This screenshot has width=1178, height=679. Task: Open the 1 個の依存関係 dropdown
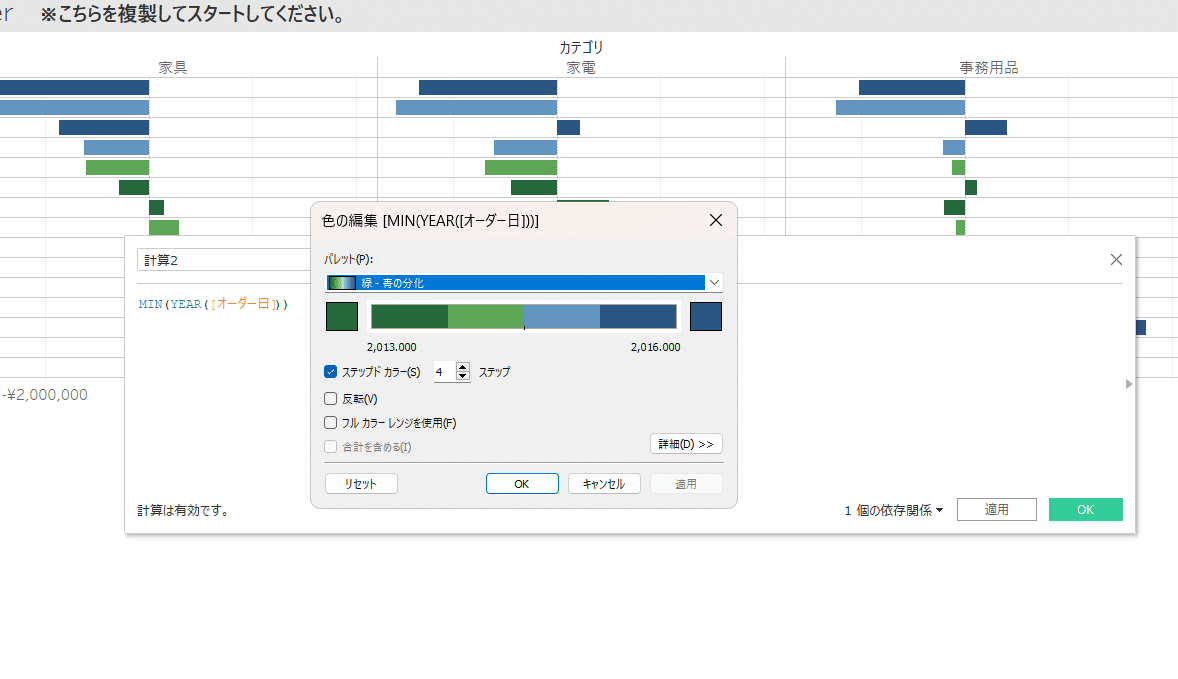[892, 509]
